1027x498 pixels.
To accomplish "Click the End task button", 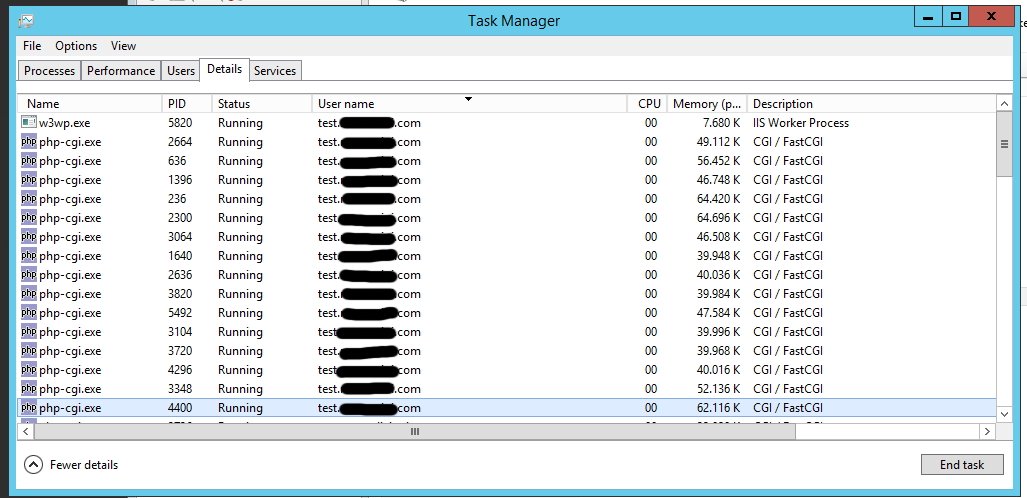I will 962,465.
